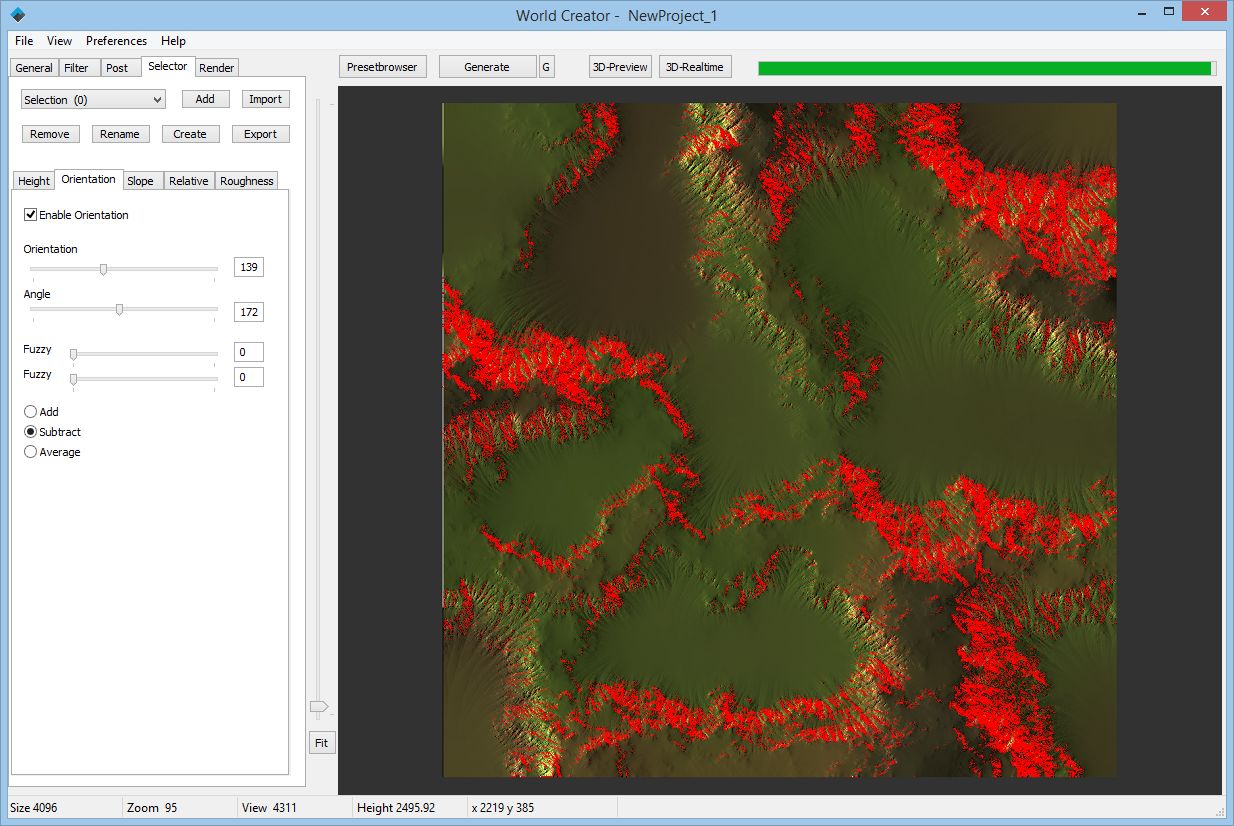Export the current selection
The image size is (1234, 826).
coord(260,133)
